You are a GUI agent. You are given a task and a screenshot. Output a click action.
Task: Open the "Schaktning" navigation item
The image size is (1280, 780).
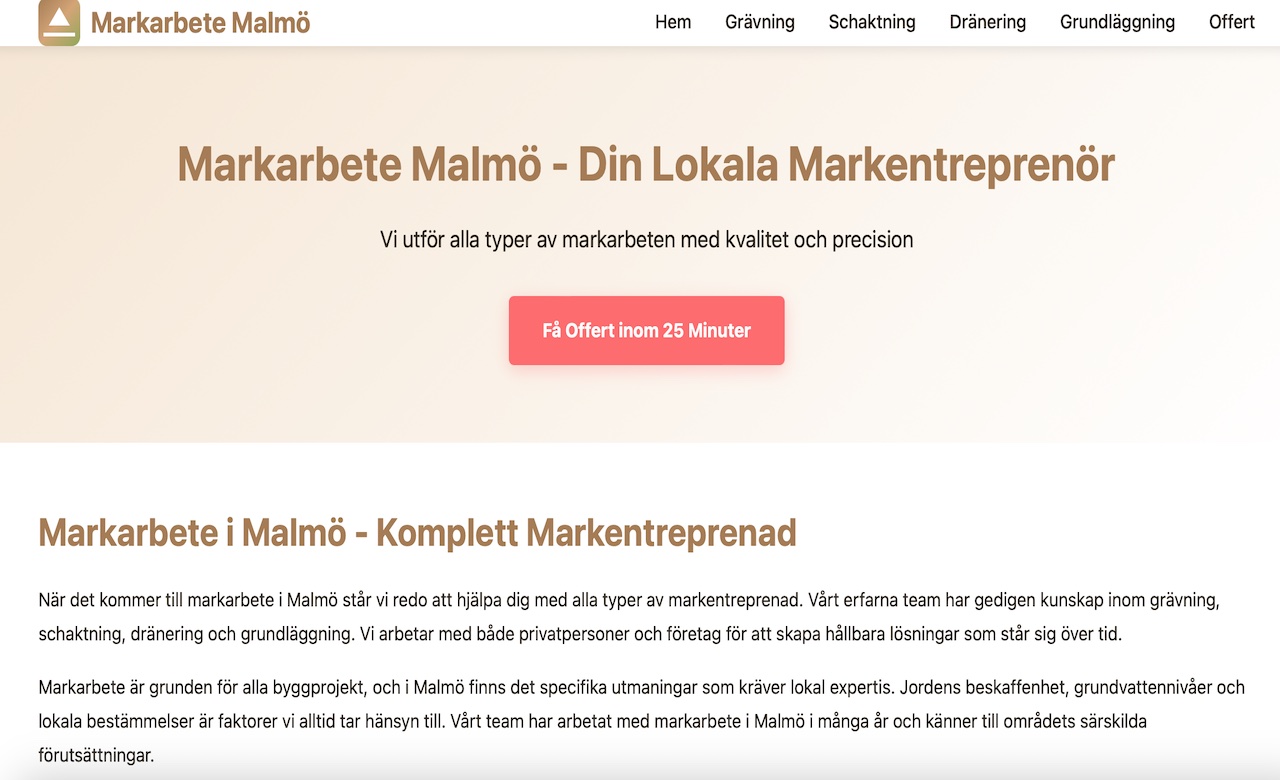pos(871,22)
